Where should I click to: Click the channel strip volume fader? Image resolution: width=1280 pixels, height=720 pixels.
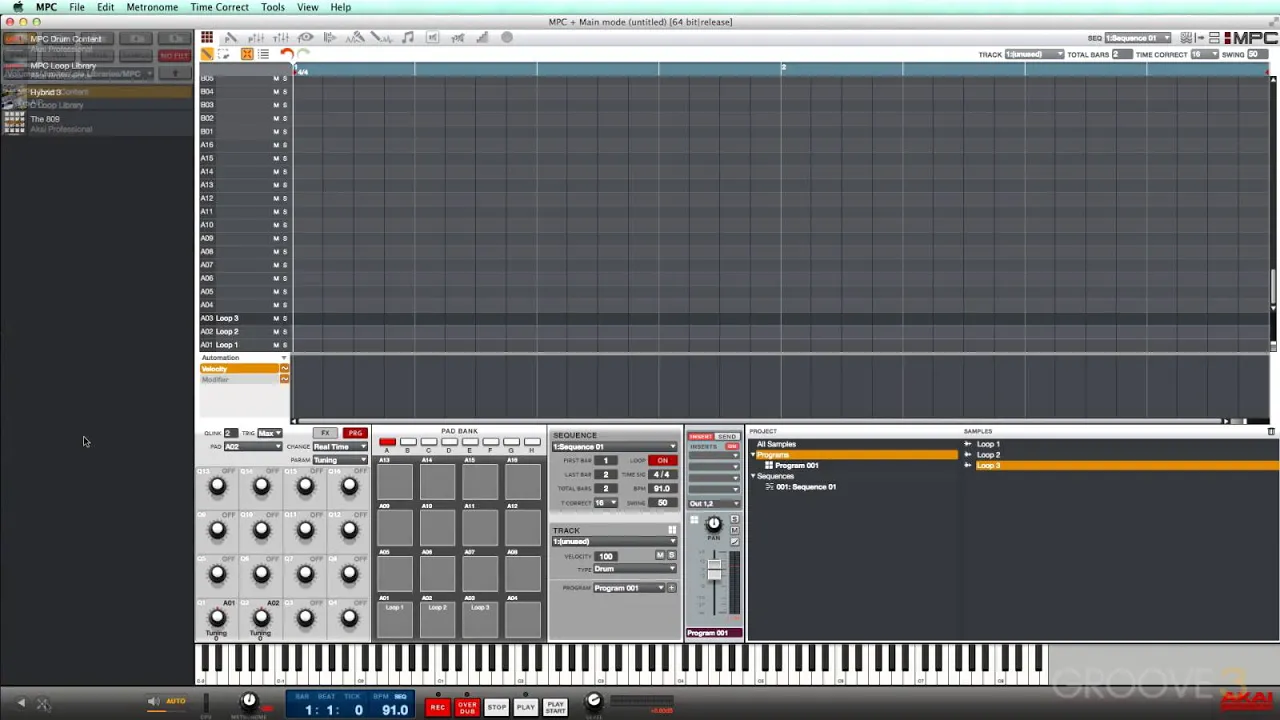click(x=714, y=569)
